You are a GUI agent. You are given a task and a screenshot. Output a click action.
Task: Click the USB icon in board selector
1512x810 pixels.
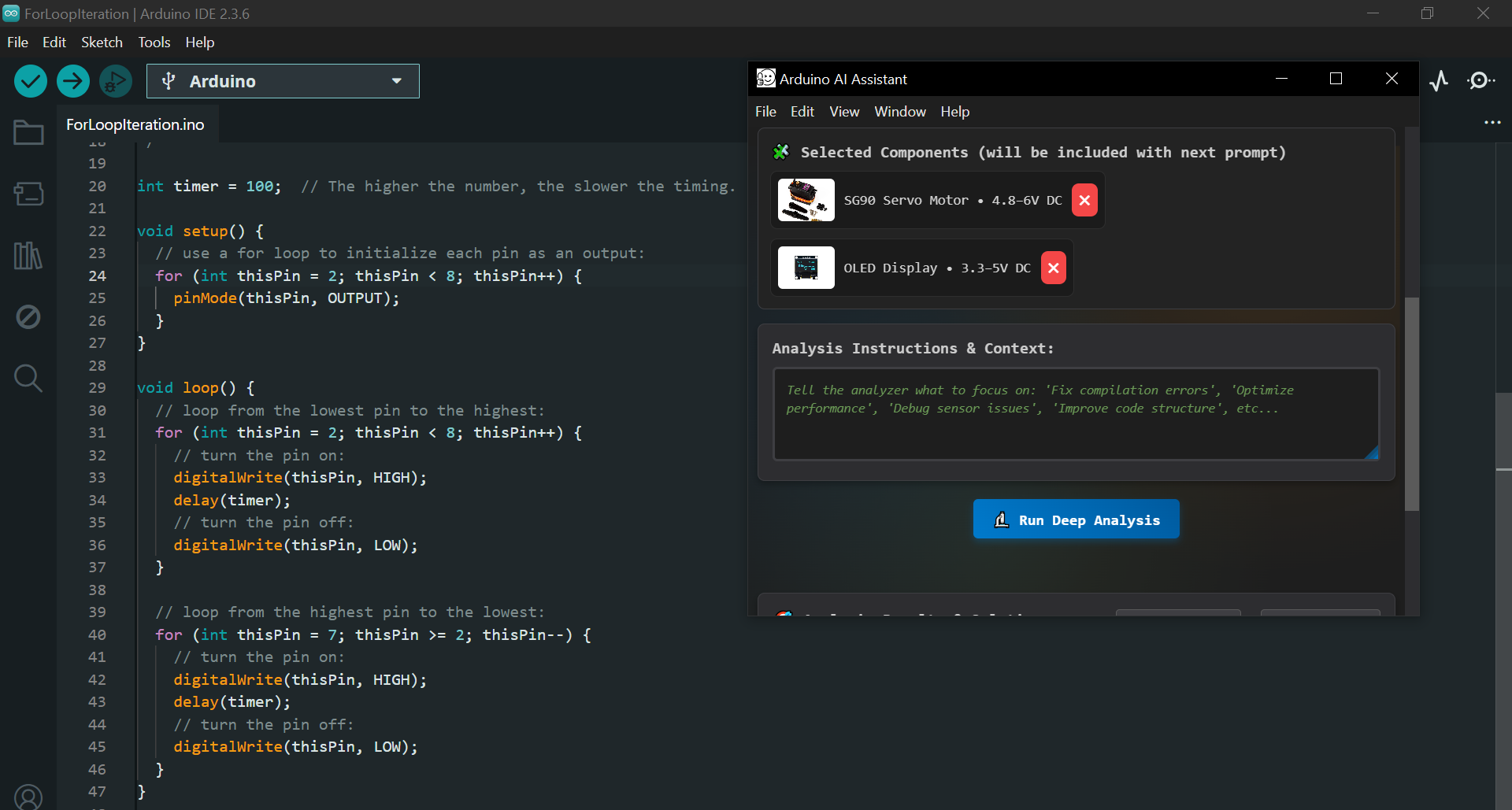(169, 81)
